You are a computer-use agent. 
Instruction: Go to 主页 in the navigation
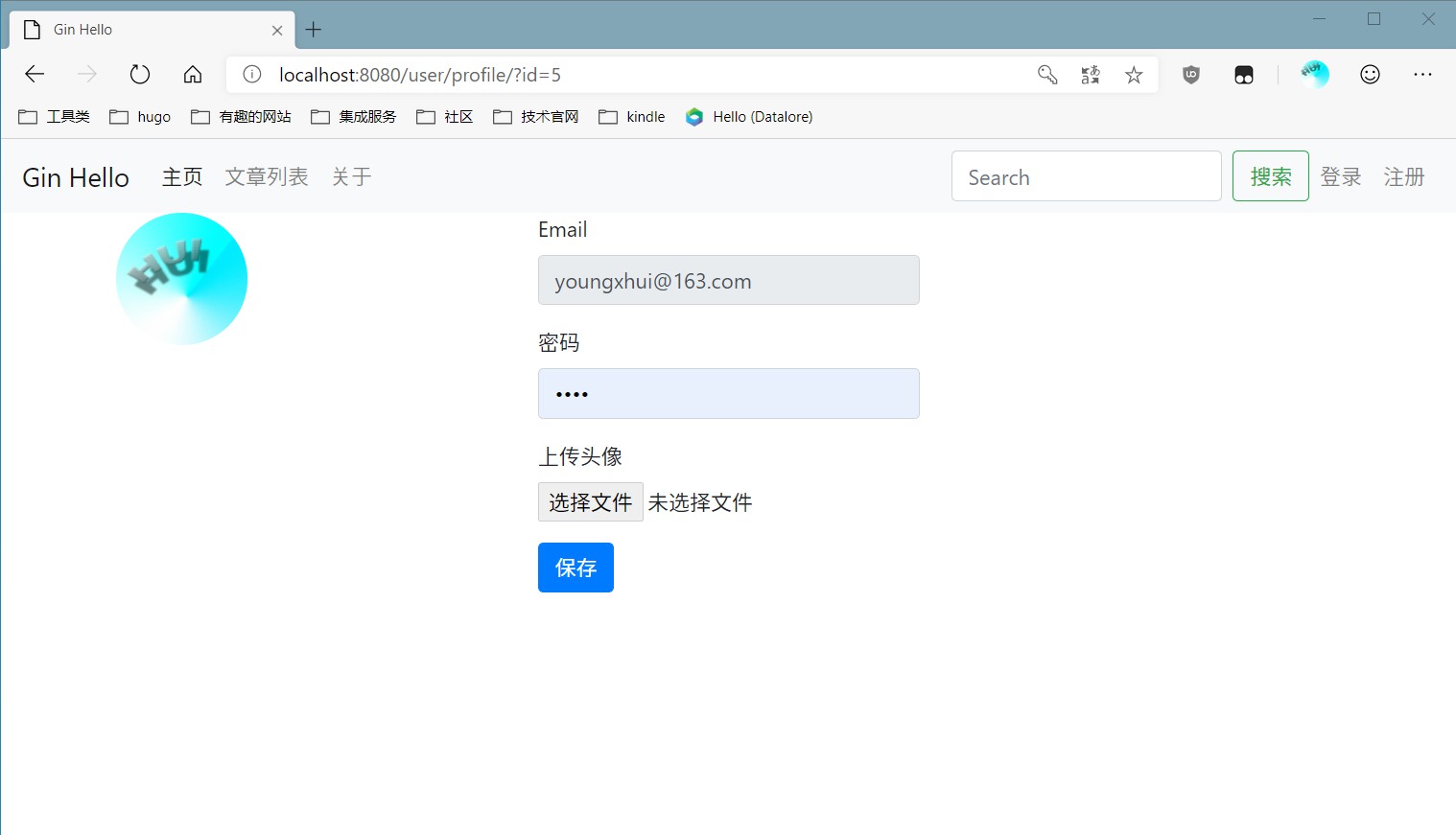182,176
